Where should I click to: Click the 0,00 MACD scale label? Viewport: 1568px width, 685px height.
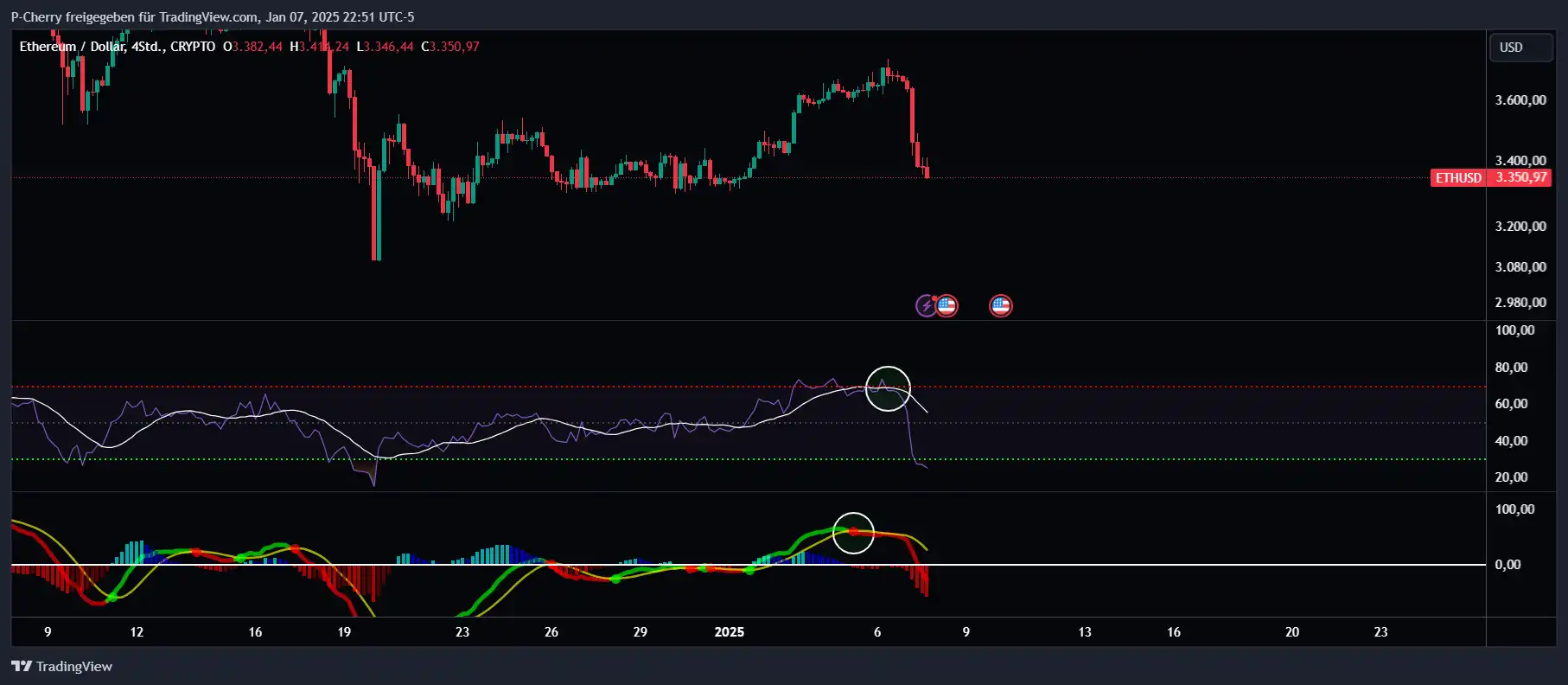[x=1507, y=565]
